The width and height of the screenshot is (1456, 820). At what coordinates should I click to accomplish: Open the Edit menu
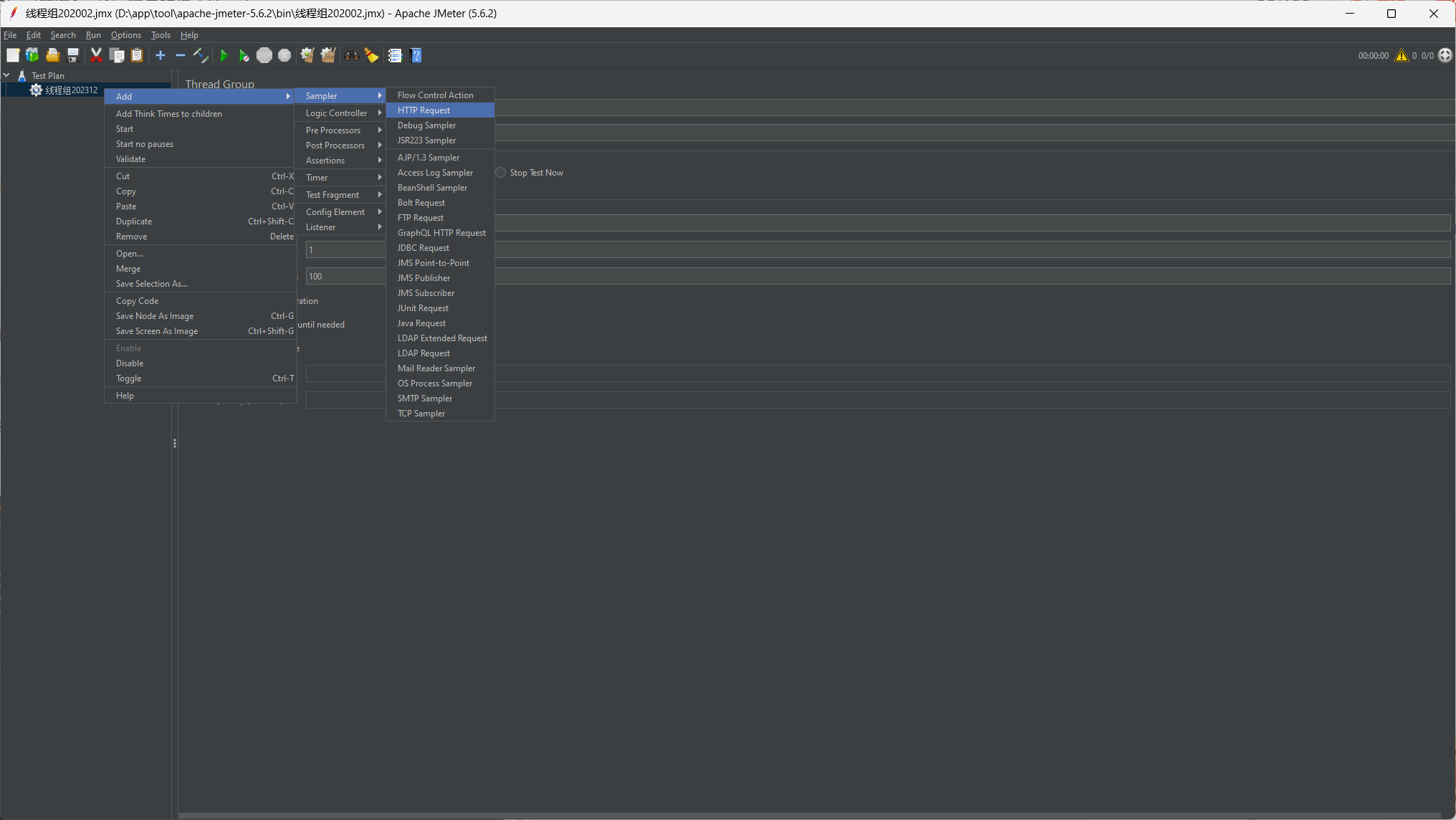pyautogui.click(x=34, y=34)
